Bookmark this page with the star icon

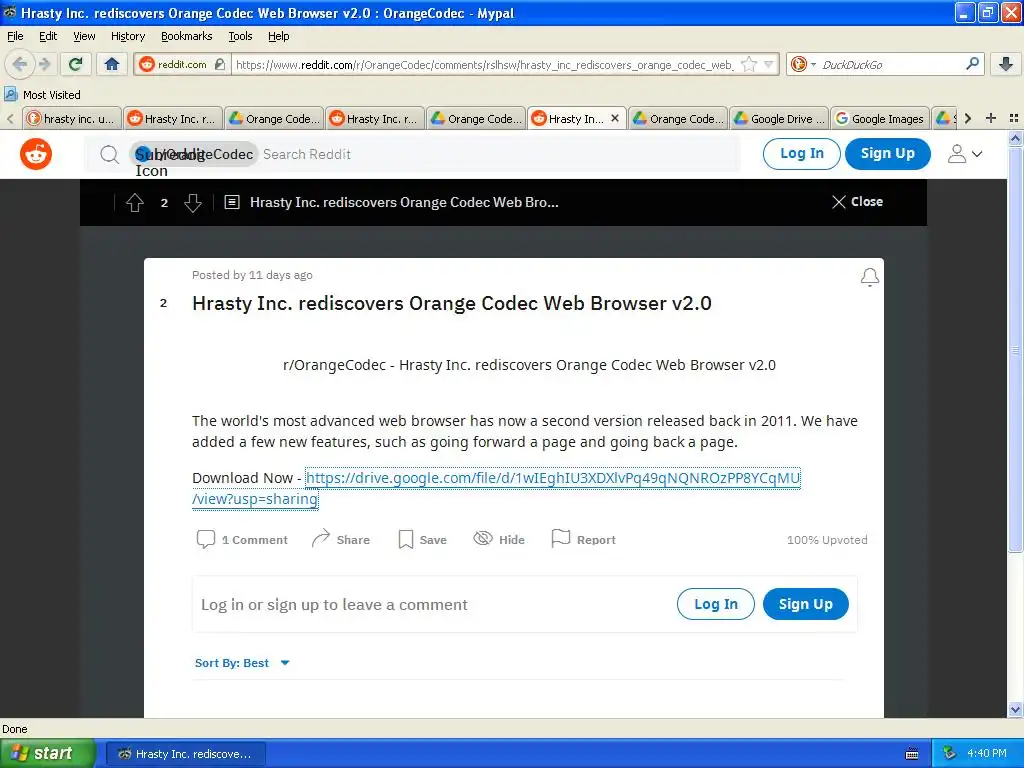tap(749, 64)
